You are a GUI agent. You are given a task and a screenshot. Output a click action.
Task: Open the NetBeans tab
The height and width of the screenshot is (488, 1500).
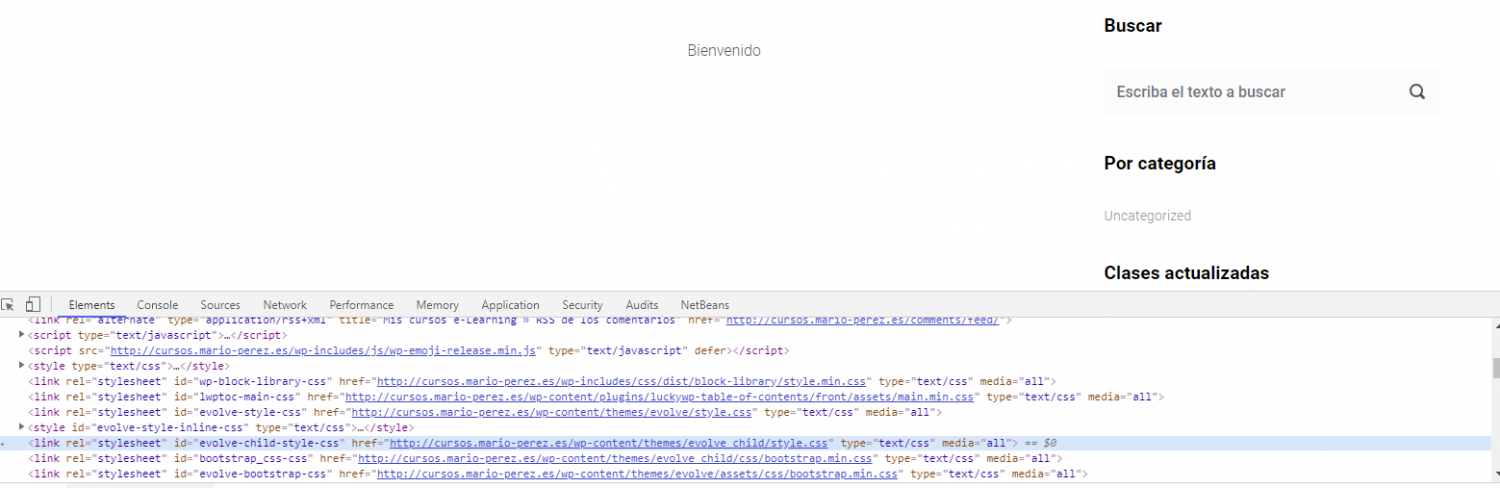705,305
